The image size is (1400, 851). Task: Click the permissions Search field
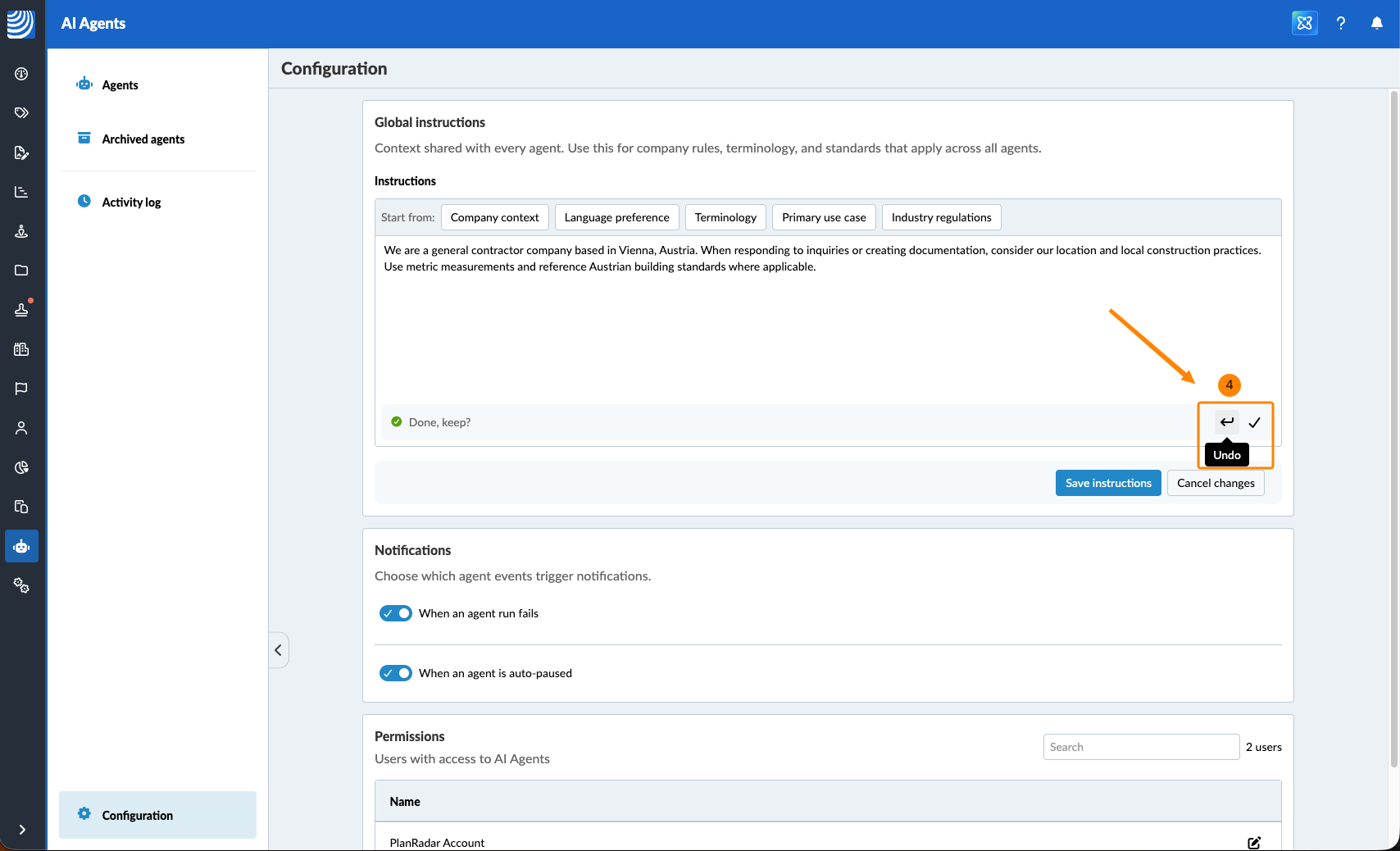[x=1141, y=747]
